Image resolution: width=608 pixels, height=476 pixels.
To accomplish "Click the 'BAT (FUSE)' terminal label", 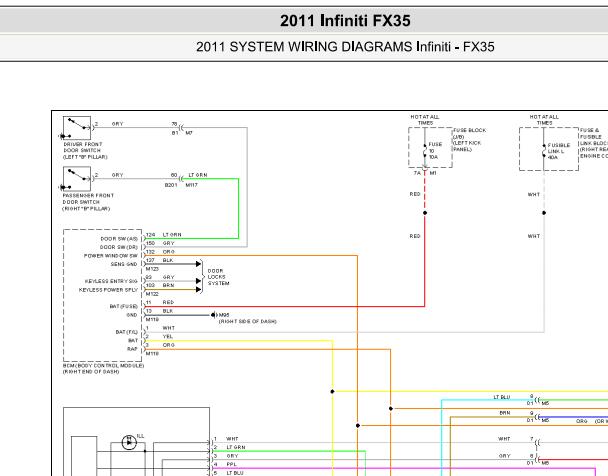I will [124, 307].
